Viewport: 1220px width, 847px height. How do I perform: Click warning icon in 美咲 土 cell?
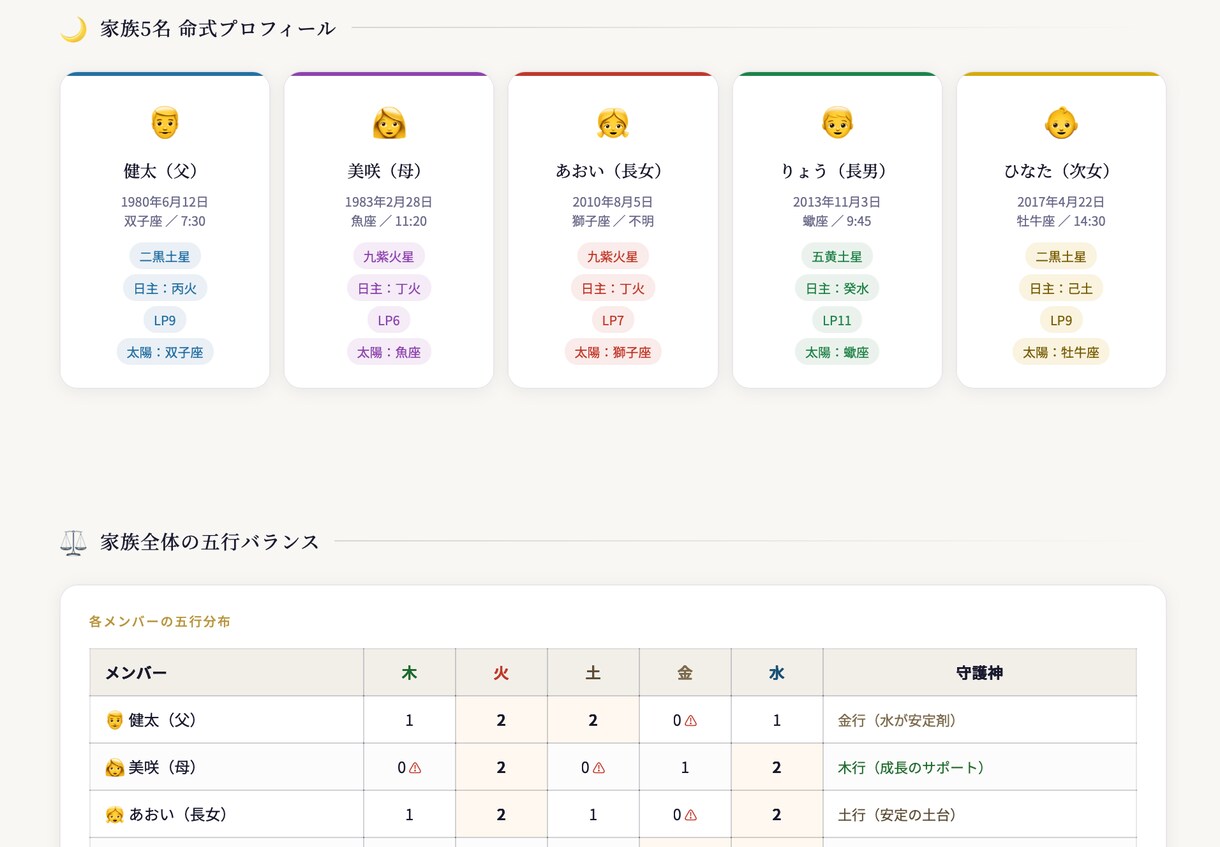point(599,768)
